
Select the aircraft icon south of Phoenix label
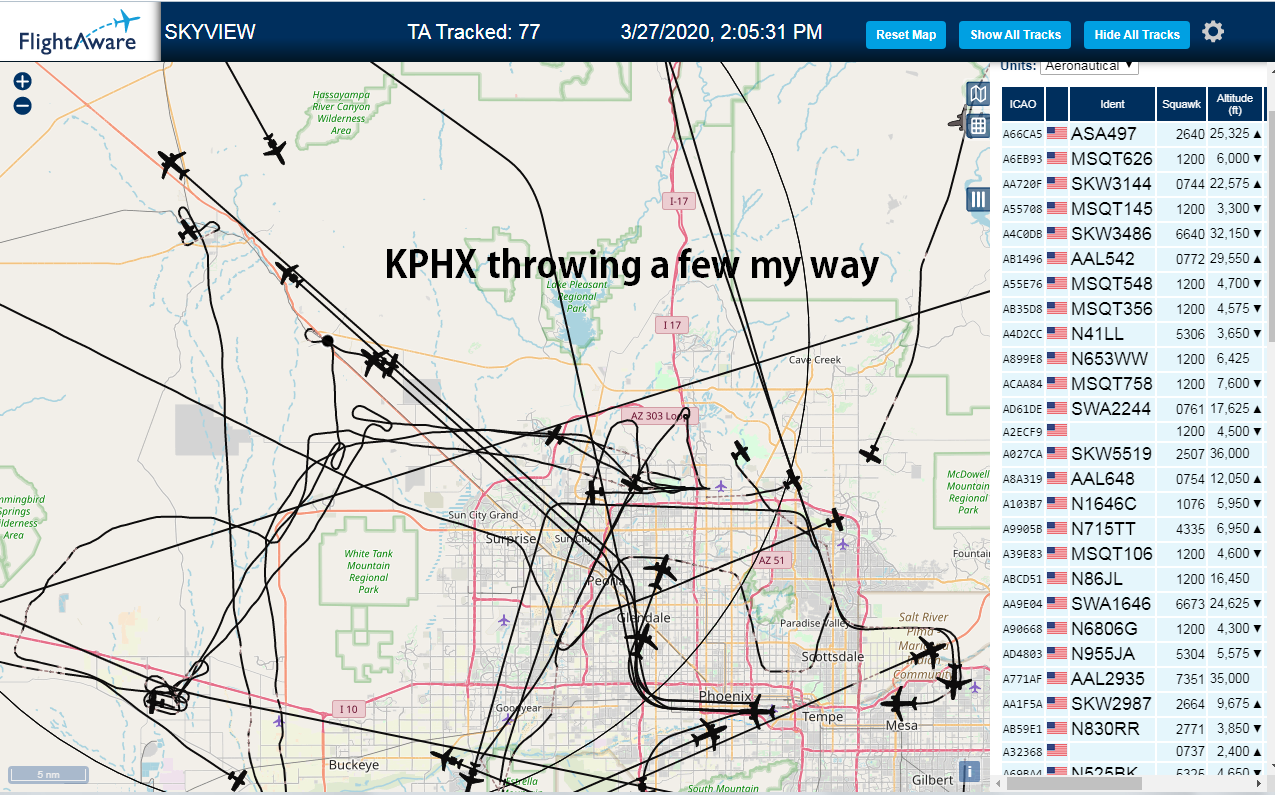tap(757, 712)
